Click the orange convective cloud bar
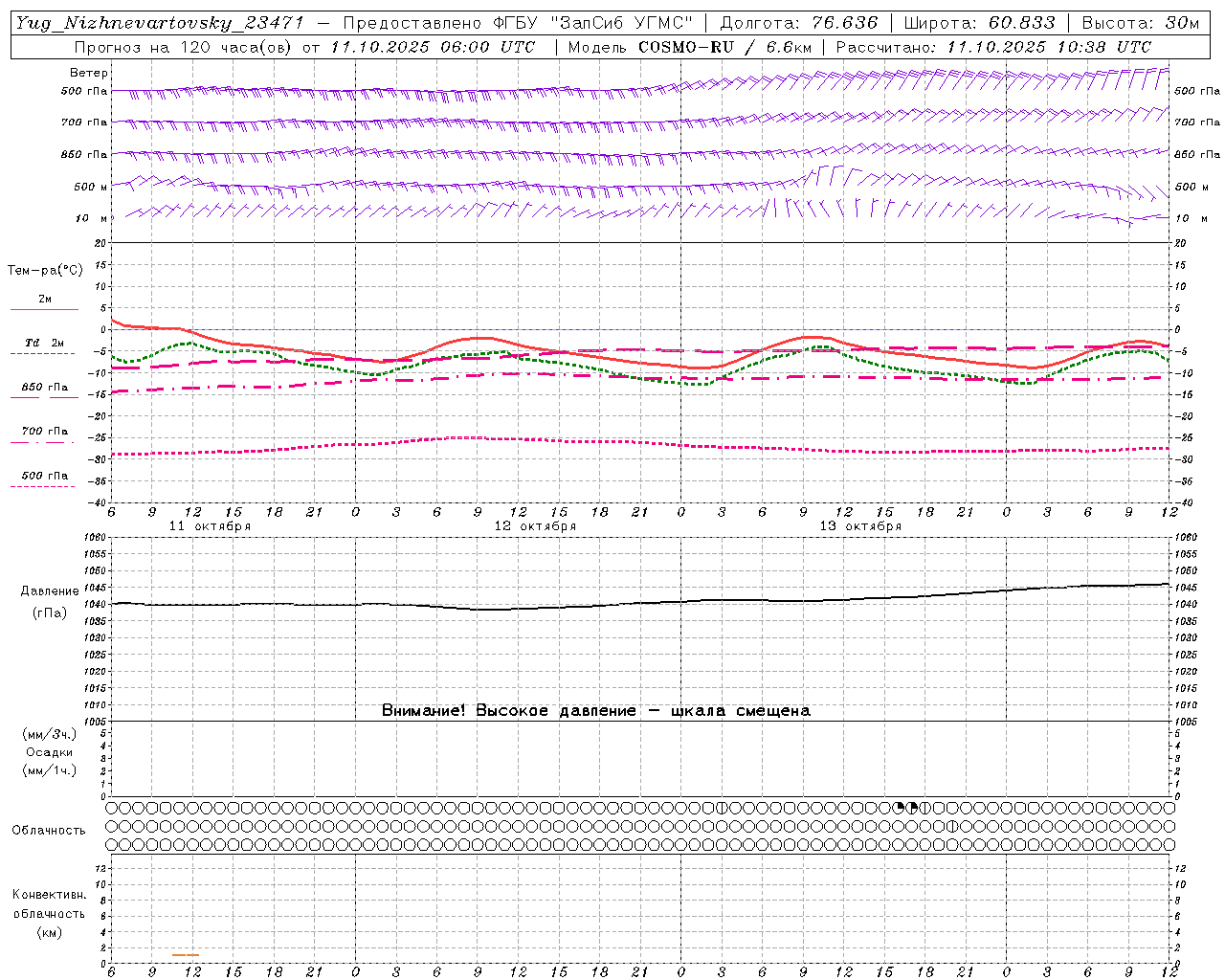Image resolution: width=1225 pixels, height=980 pixels. (x=186, y=955)
